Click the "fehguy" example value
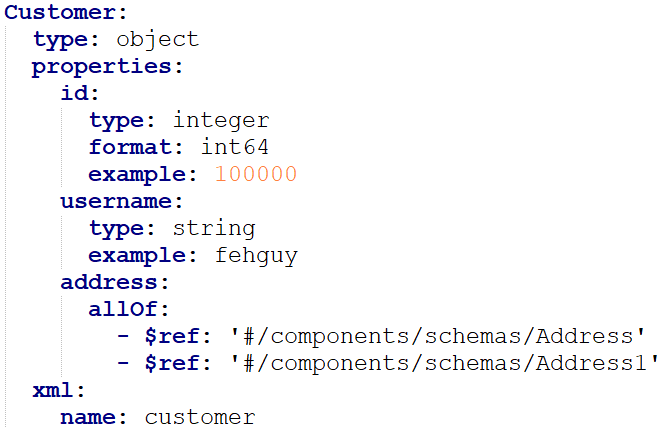Viewport: 661px width, 427px height. (x=255, y=255)
